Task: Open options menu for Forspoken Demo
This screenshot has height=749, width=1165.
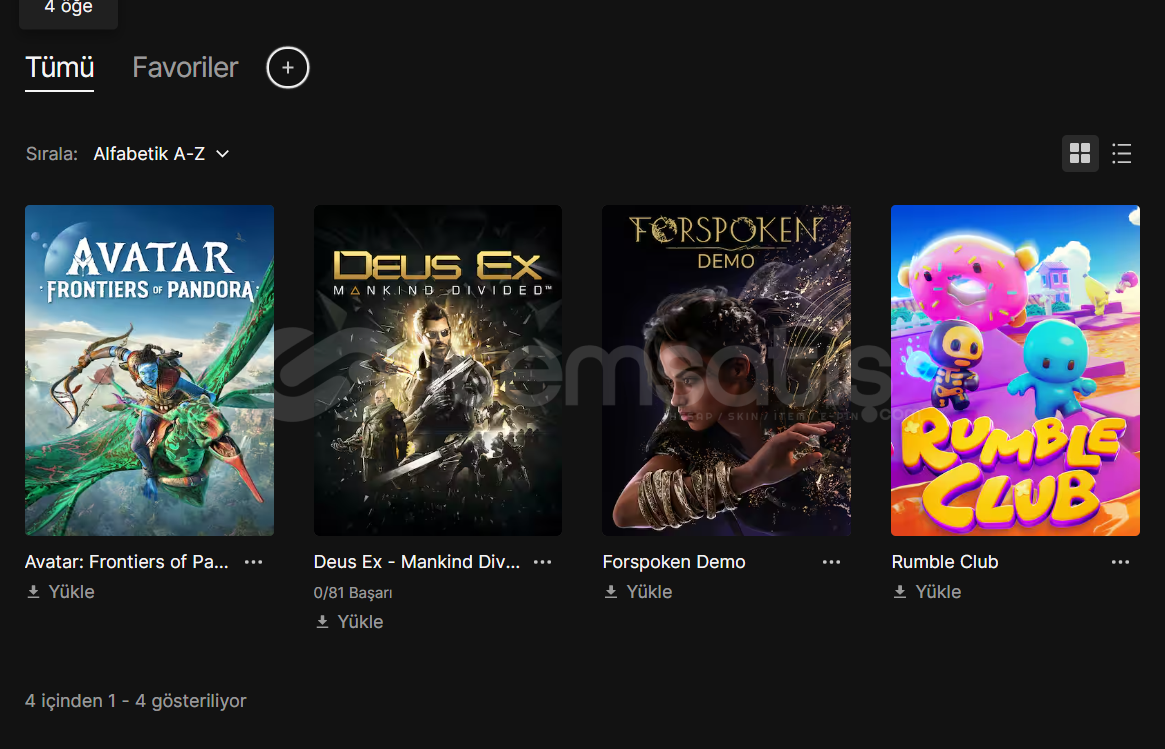Action: pyautogui.click(x=831, y=562)
